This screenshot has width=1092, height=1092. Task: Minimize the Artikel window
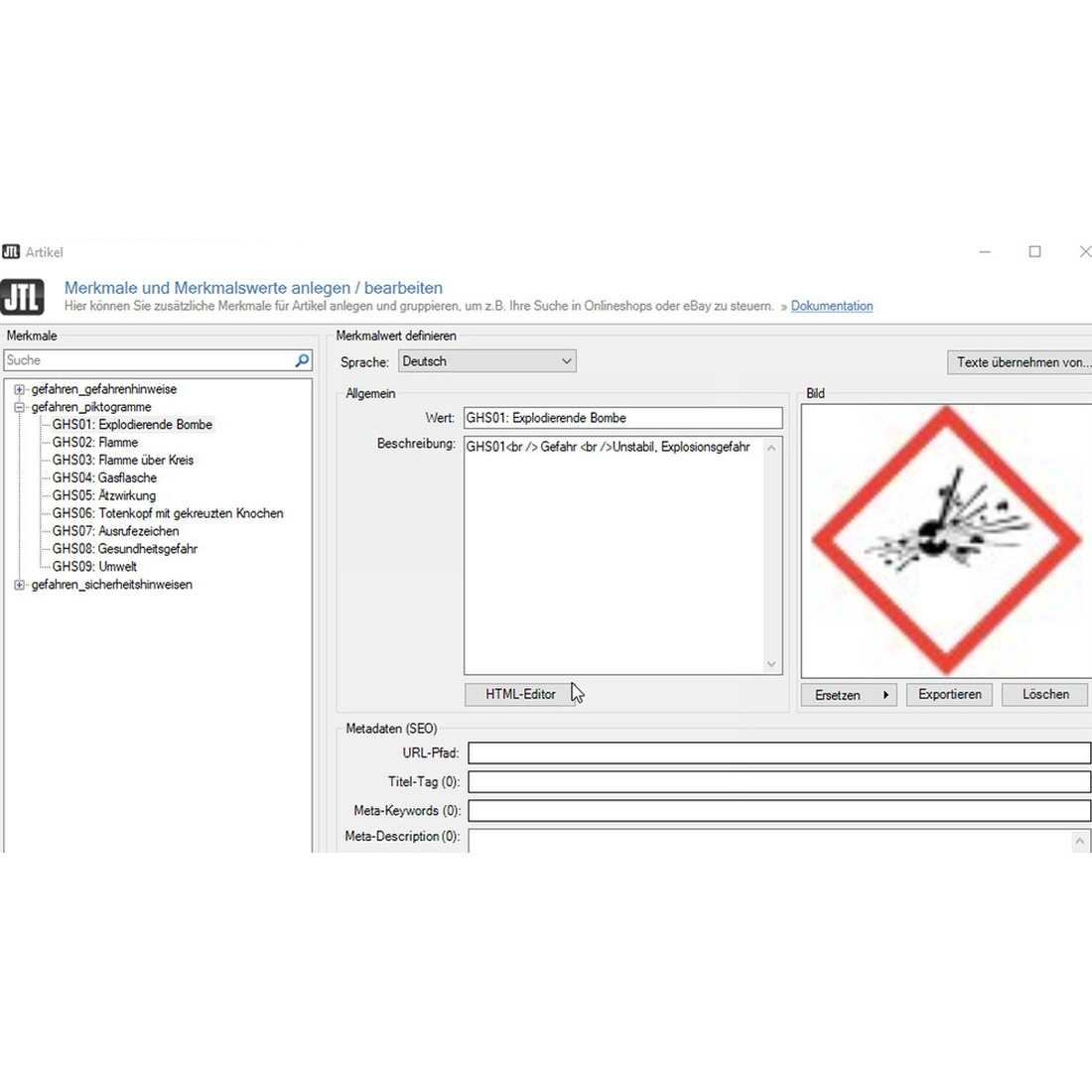985,251
